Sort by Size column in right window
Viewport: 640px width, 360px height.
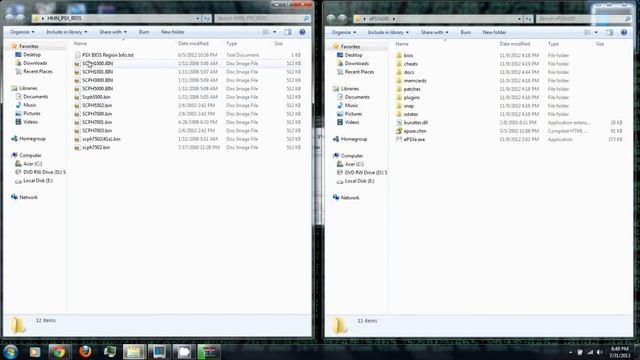pyautogui.click(x=600, y=44)
